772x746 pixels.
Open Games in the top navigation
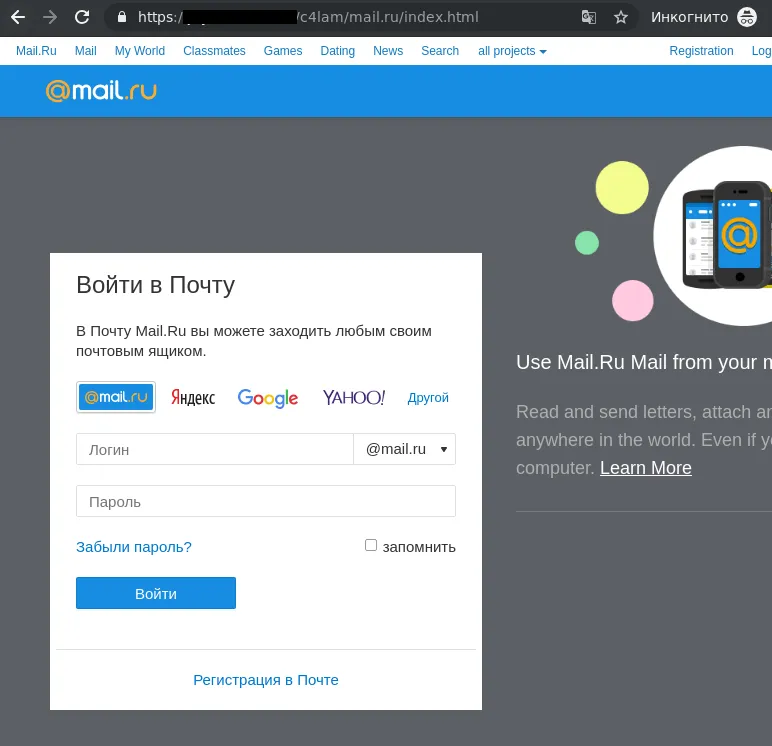pos(283,51)
